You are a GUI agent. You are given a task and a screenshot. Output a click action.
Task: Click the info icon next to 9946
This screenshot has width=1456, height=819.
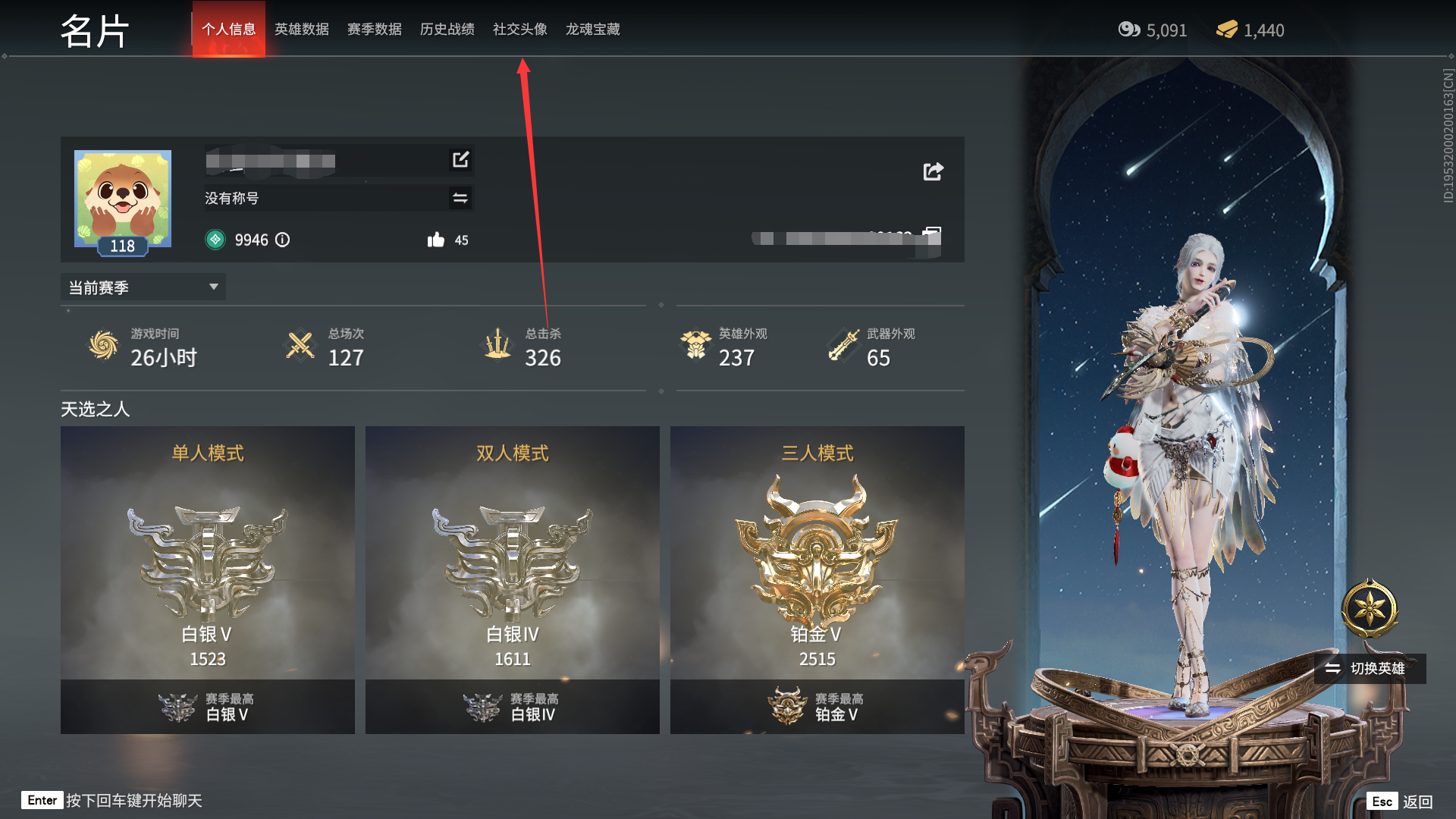(x=282, y=240)
